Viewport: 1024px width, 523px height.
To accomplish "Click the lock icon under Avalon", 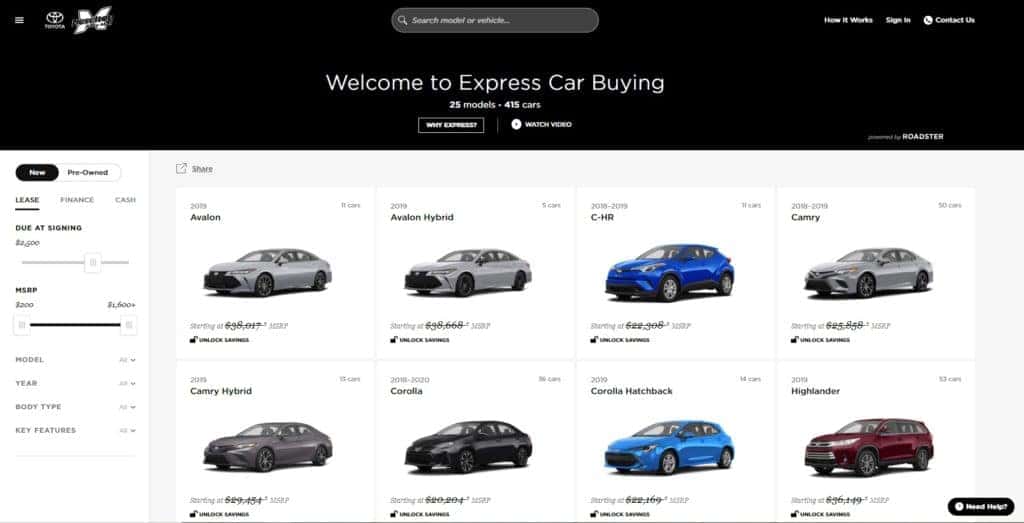I will [x=193, y=340].
